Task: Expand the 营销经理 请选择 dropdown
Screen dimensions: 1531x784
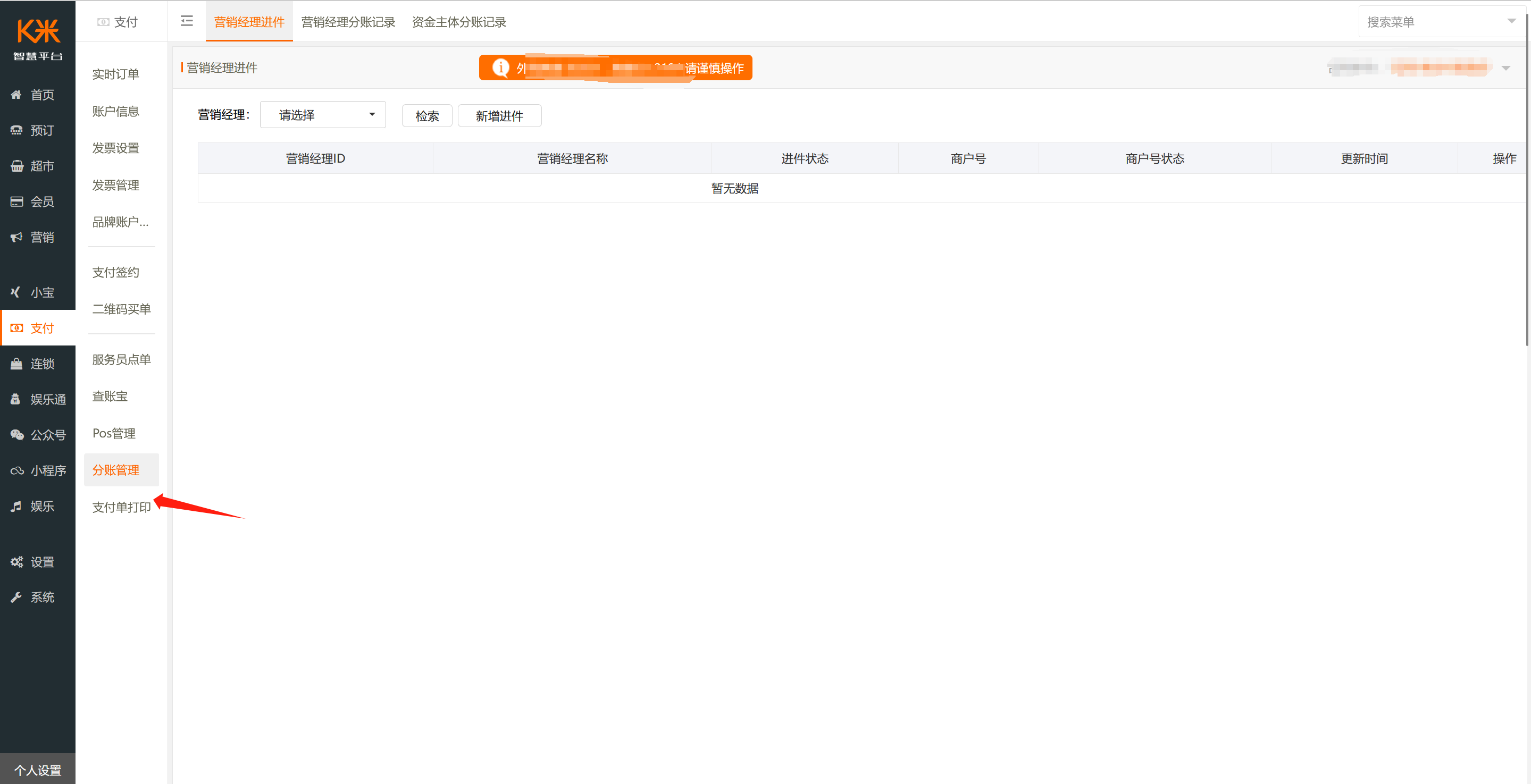Action: coord(323,115)
